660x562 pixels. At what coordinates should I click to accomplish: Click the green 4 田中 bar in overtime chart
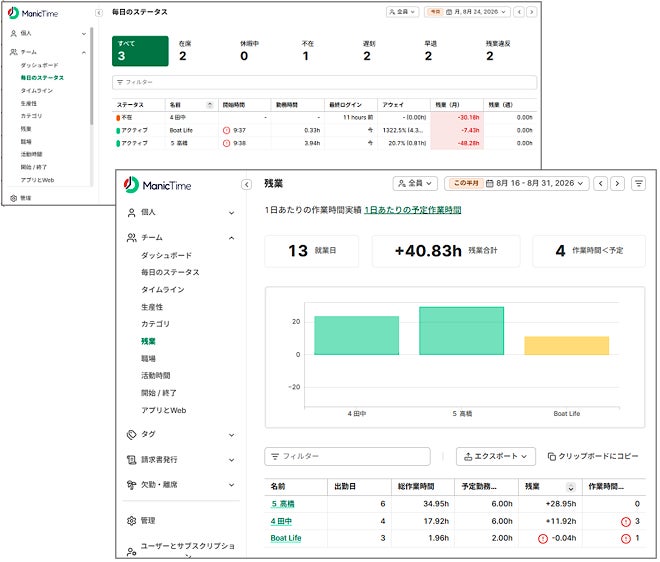tap(357, 336)
